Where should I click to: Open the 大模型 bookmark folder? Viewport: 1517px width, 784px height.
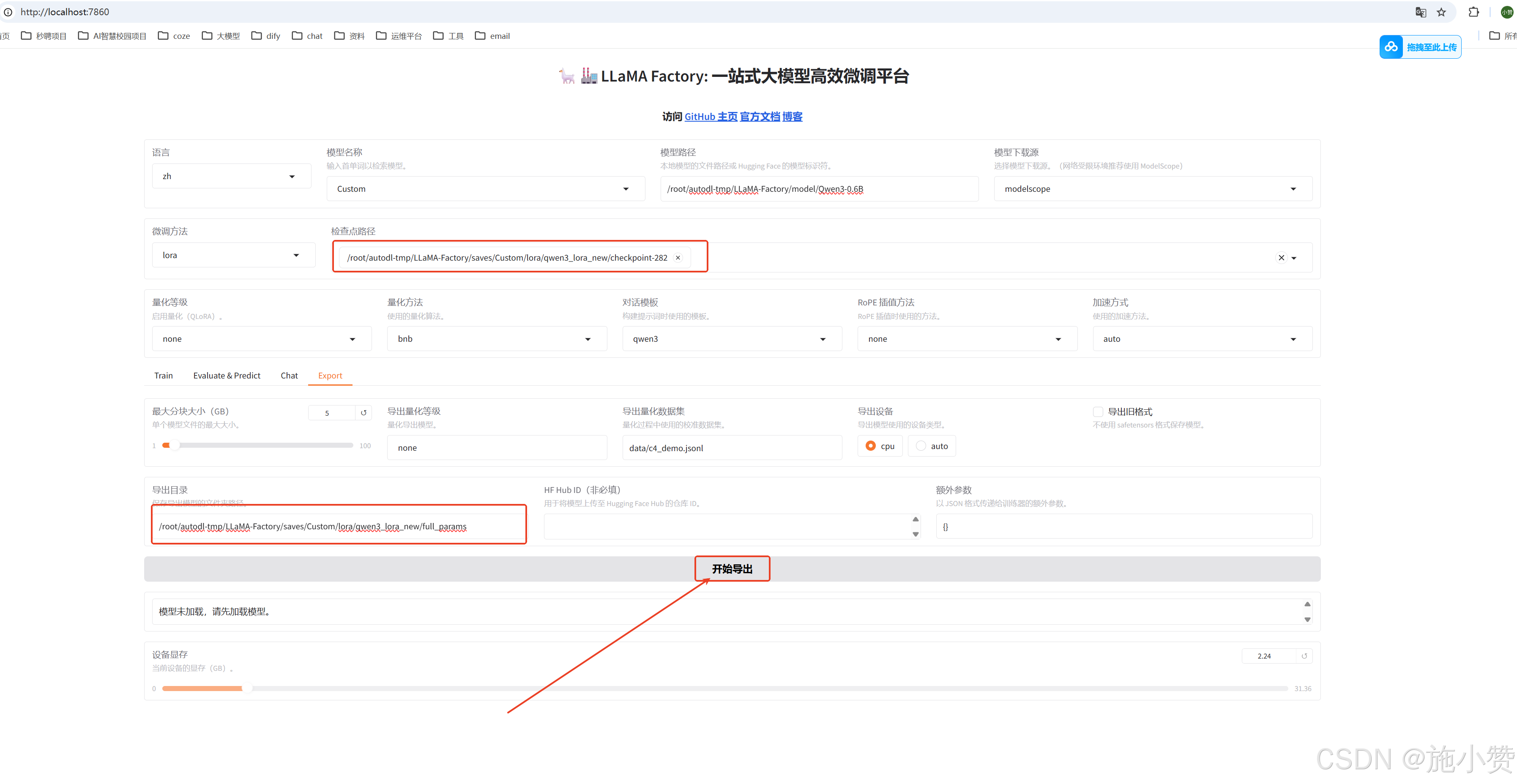221,36
